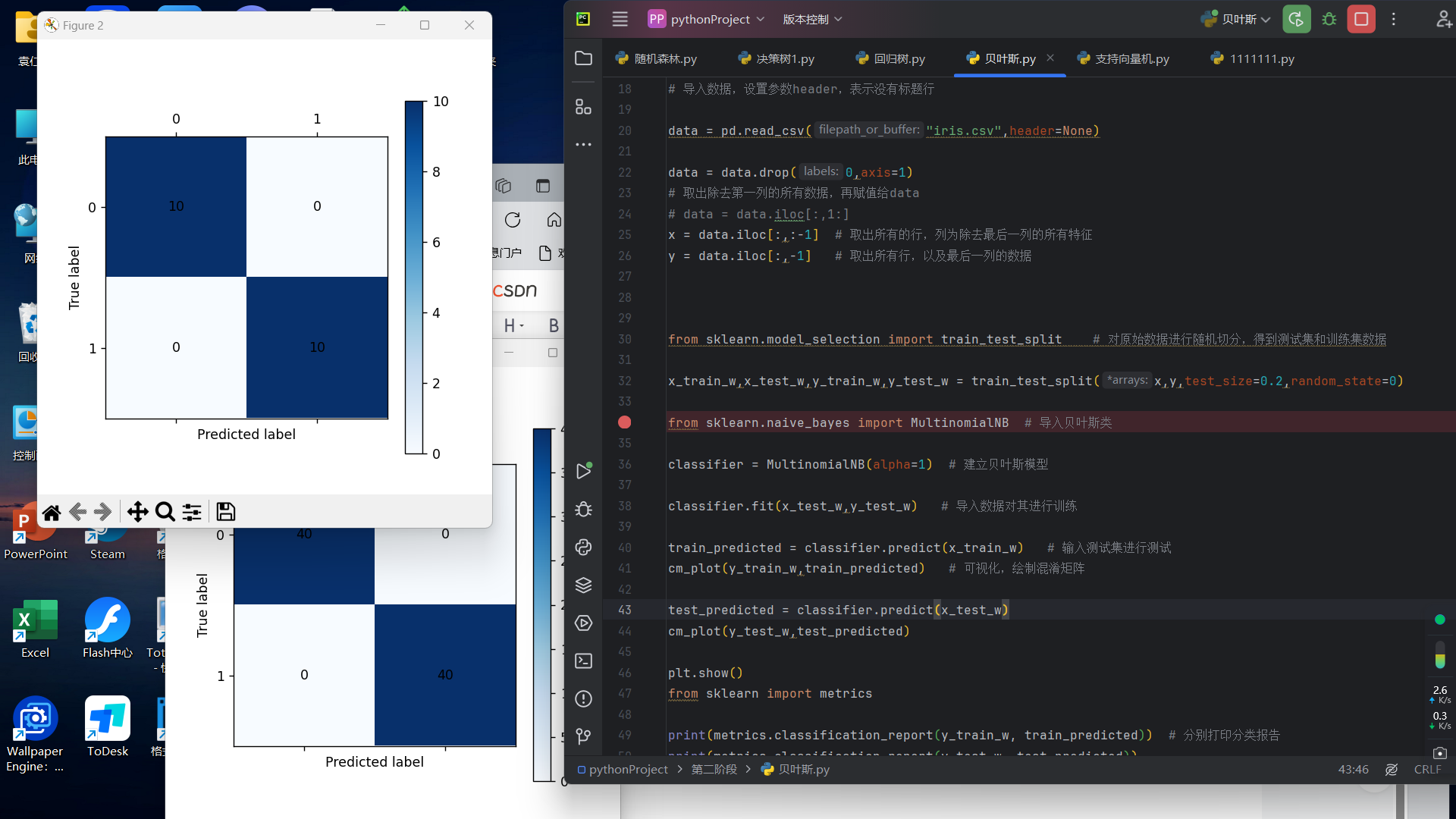Switch to 随机森林.py tab

[657, 59]
